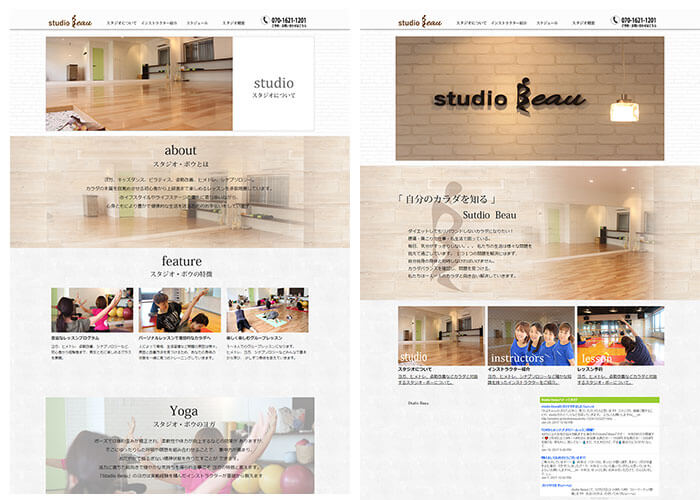Open fourth blue blog post title
Viewport: 700px width, 500px height.
pos(557,485)
